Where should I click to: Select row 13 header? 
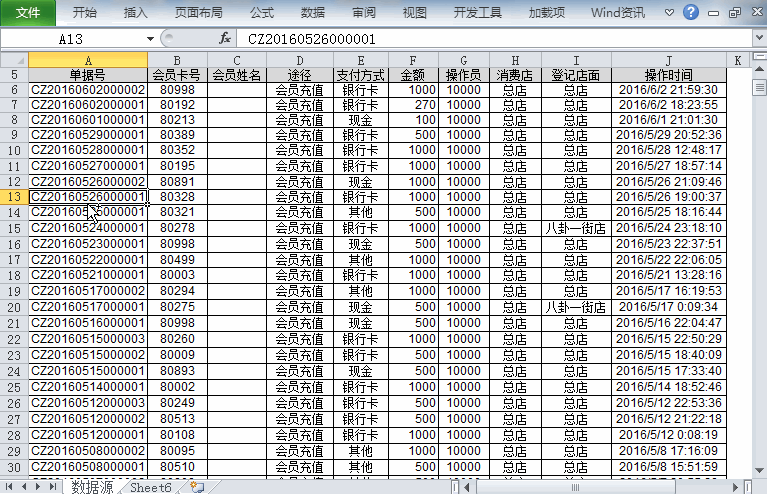pos(14,197)
